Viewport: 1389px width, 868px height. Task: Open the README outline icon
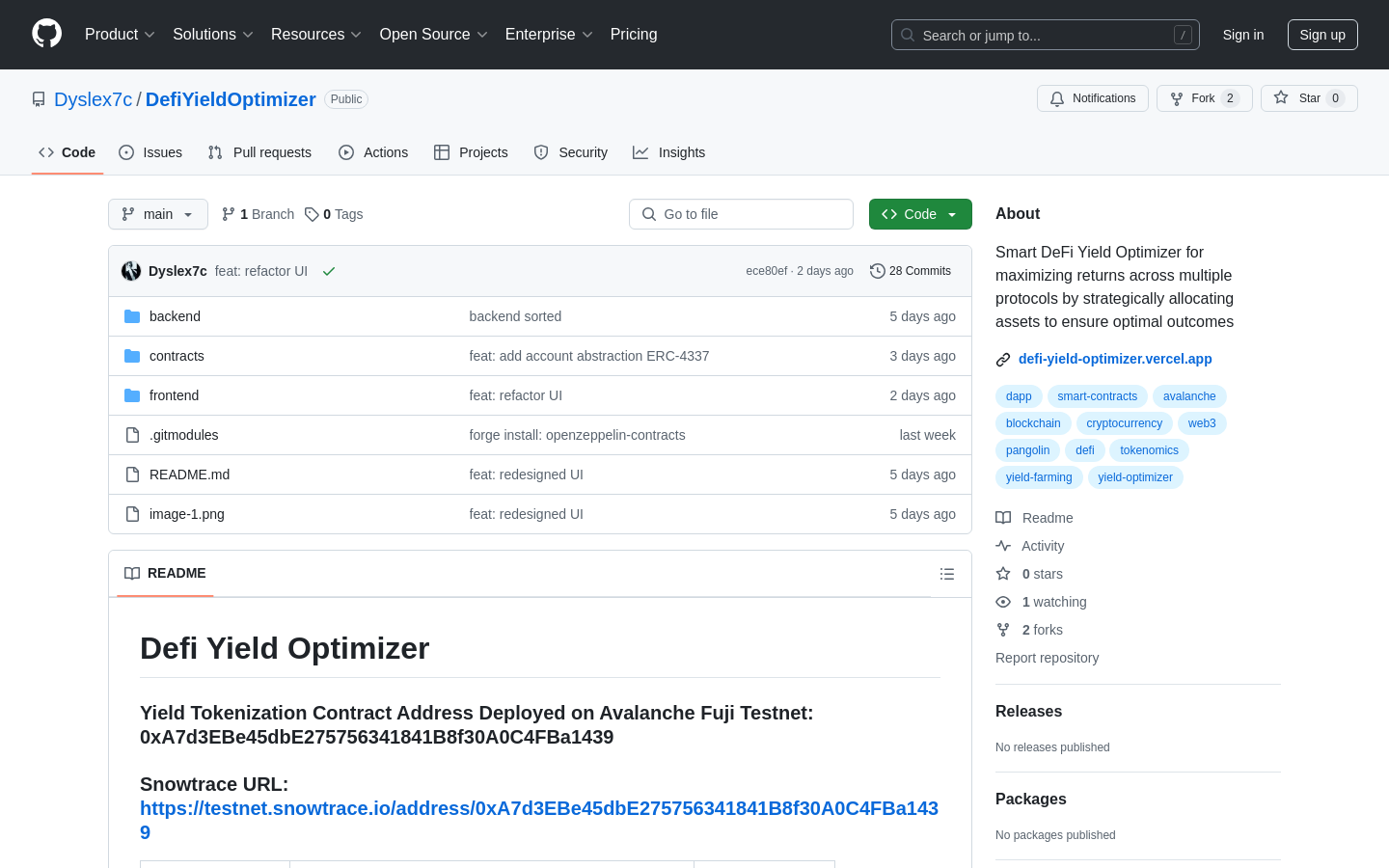click(947, 574)
